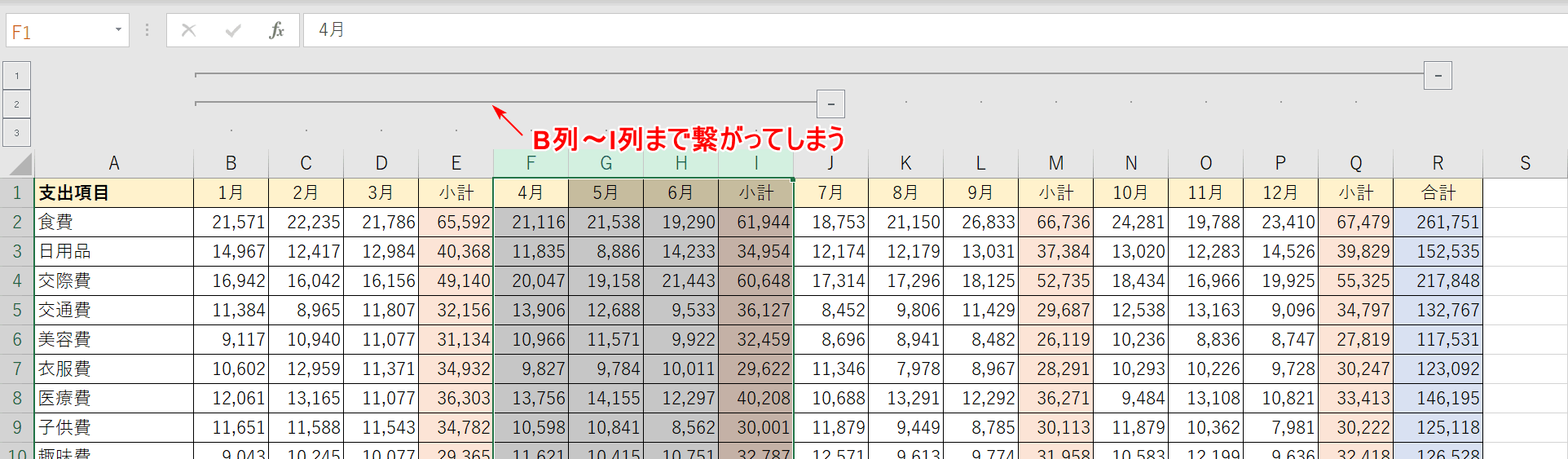The height and width of the screenshot is (459, 1568).
Task: Click the 子供費 cell
Action: pos(114,428)
